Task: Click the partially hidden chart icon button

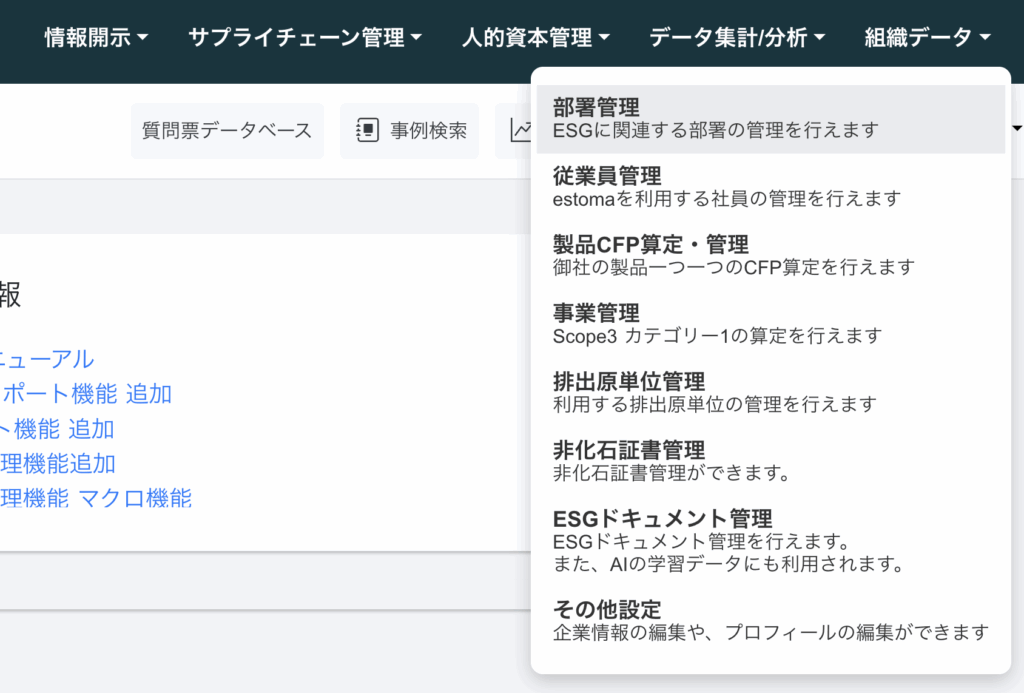Action: (519, 130)
